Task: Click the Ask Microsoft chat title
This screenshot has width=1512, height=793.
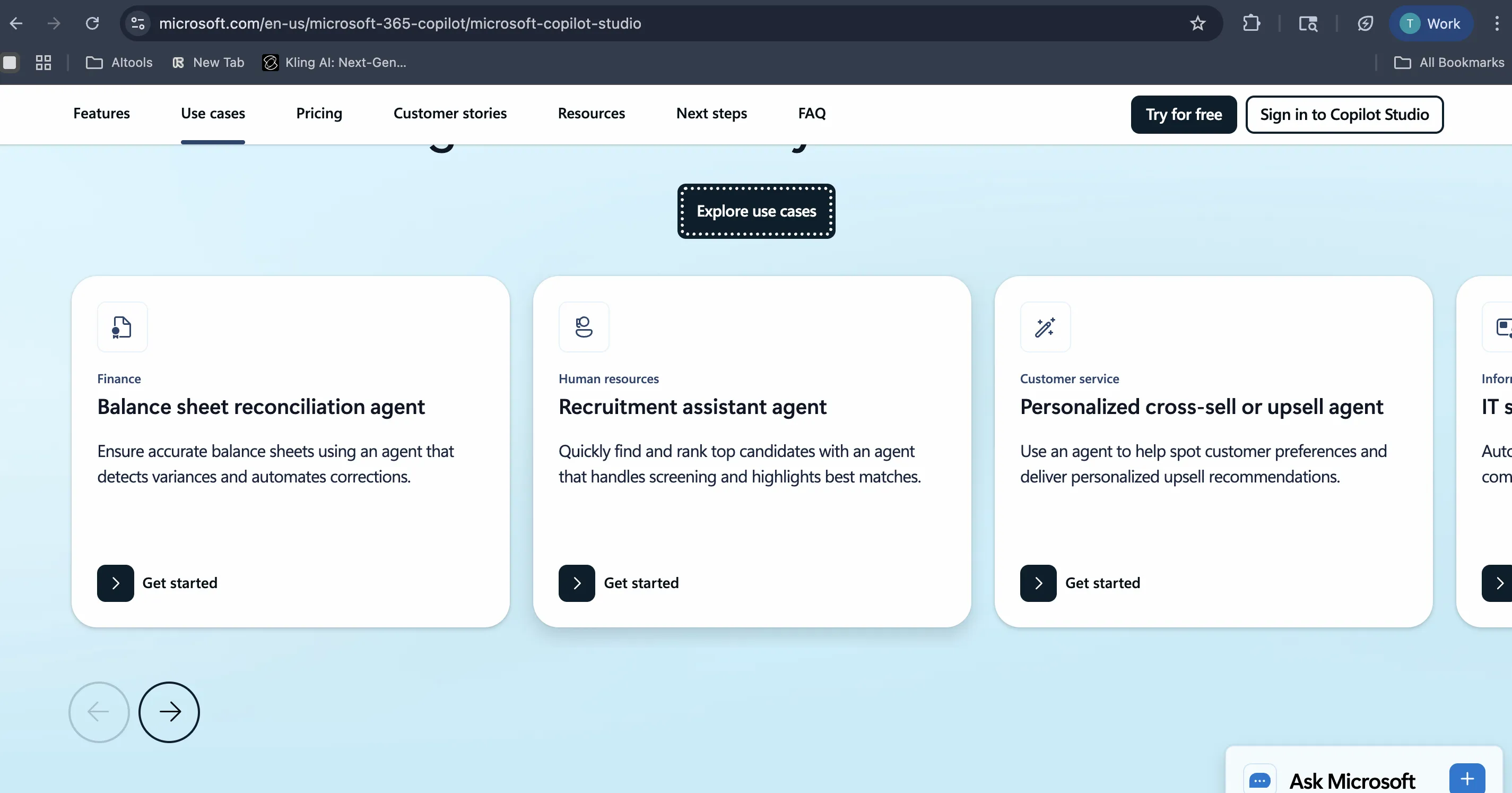Action: coord(1352,781)
